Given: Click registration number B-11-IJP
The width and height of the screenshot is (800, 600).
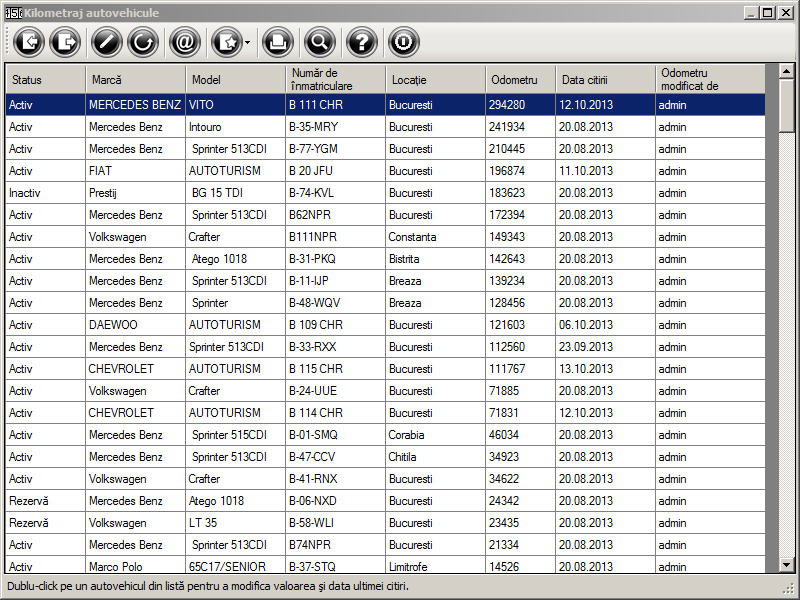Looking at the screenshot, I should coord(335,281).
